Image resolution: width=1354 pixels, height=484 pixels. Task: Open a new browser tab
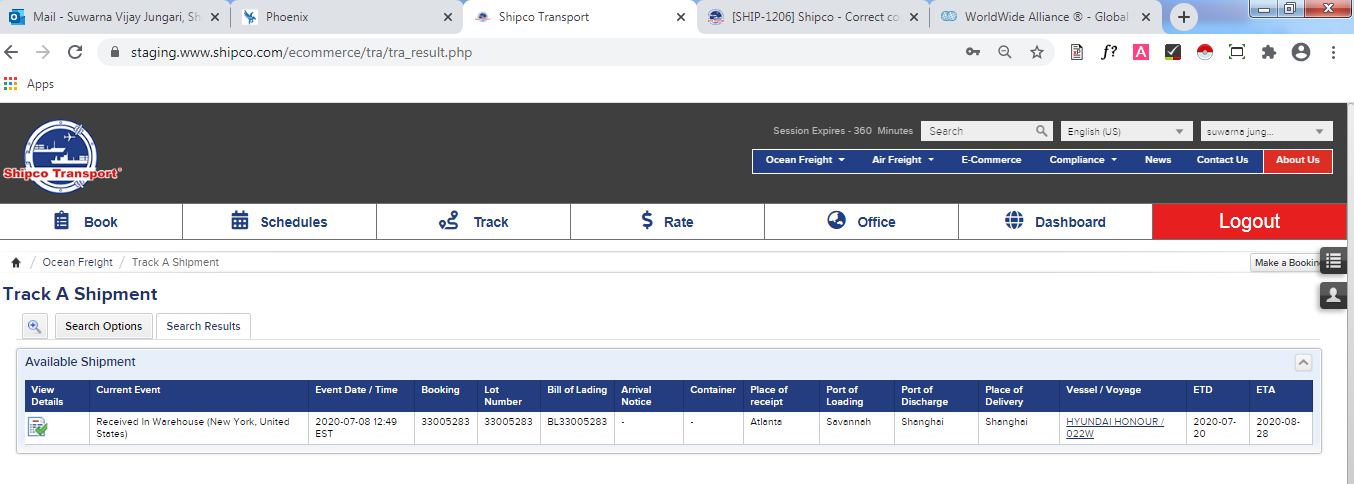pos(1184,17)
